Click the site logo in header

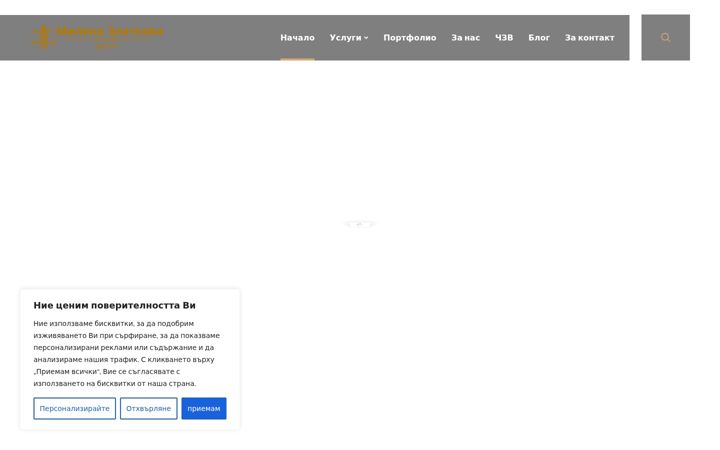pos(98,37)
